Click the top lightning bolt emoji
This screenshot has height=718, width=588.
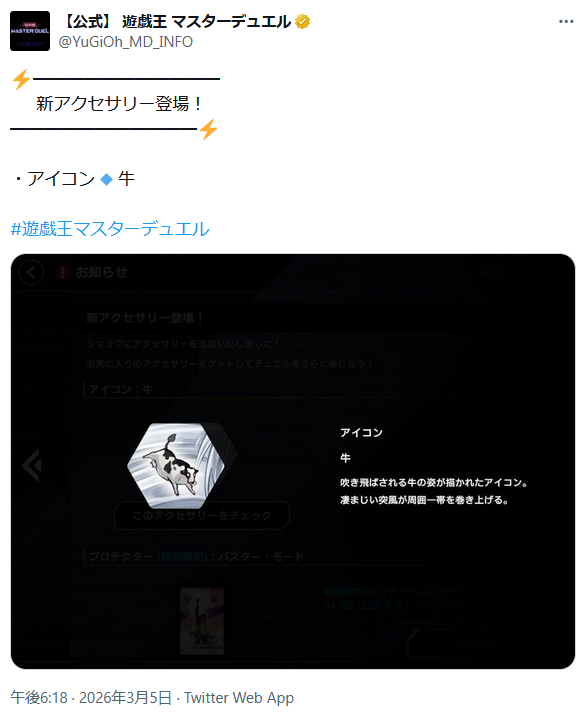[x=21, y=80]
